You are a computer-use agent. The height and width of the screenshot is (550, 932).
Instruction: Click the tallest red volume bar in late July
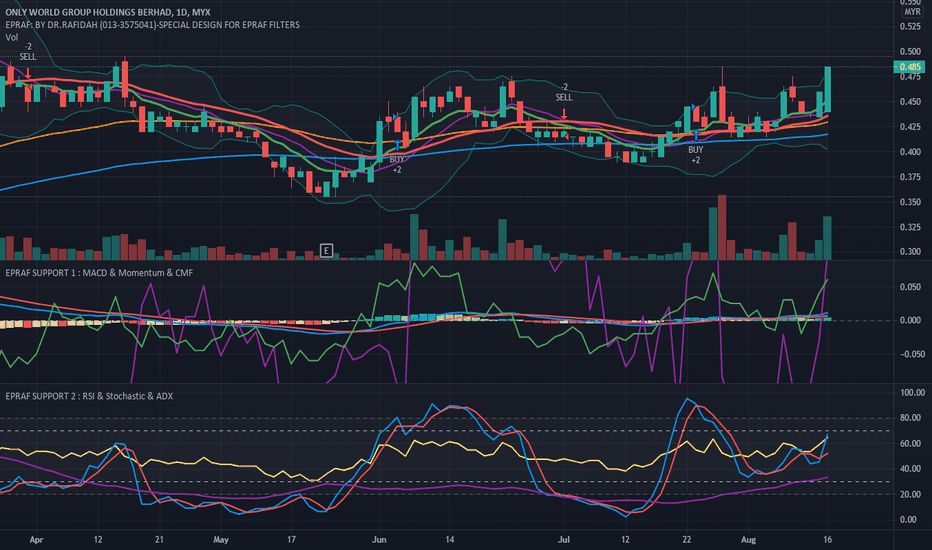[x=722, y=228]
